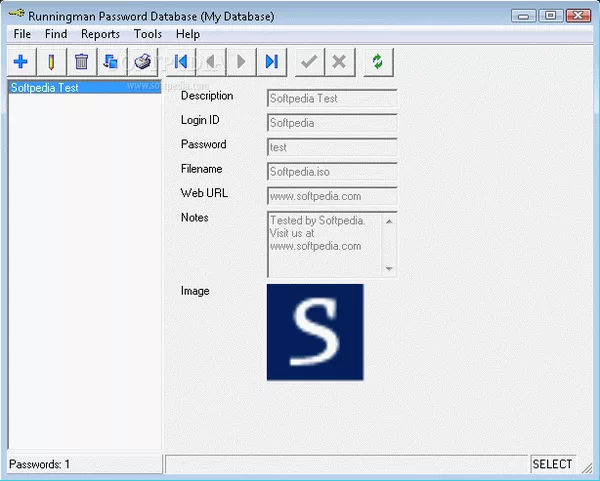The width and height of the screenshot is (600, 481).
Task: Click the printer Print icon
Action: 142,62
